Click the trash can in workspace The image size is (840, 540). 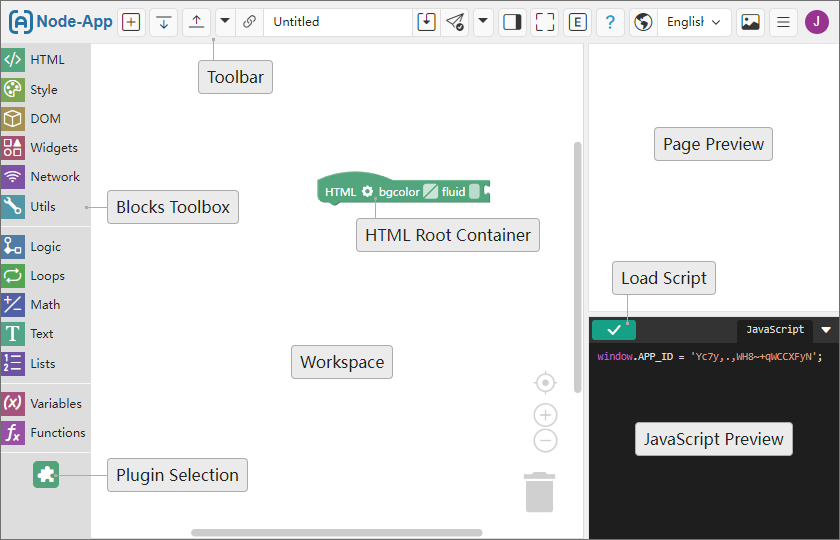(x=539, y=492)
